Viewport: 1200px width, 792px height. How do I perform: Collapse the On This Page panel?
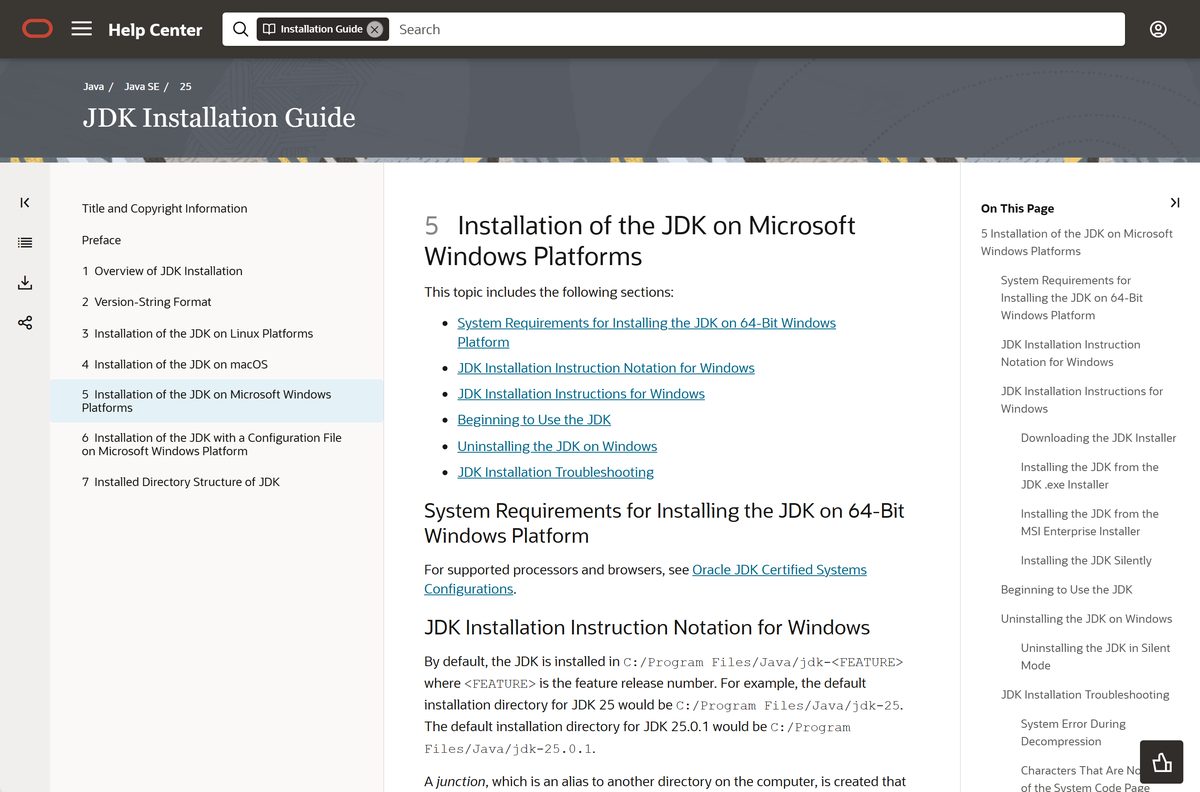click(1175, 203)
